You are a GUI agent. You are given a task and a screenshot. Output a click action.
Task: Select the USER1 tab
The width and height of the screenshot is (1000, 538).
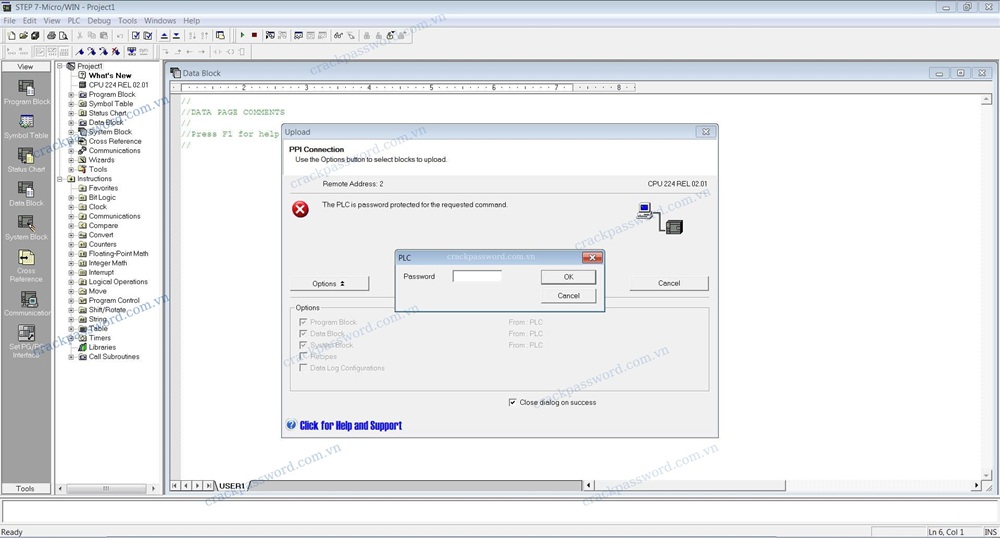[x=232, y=485]
